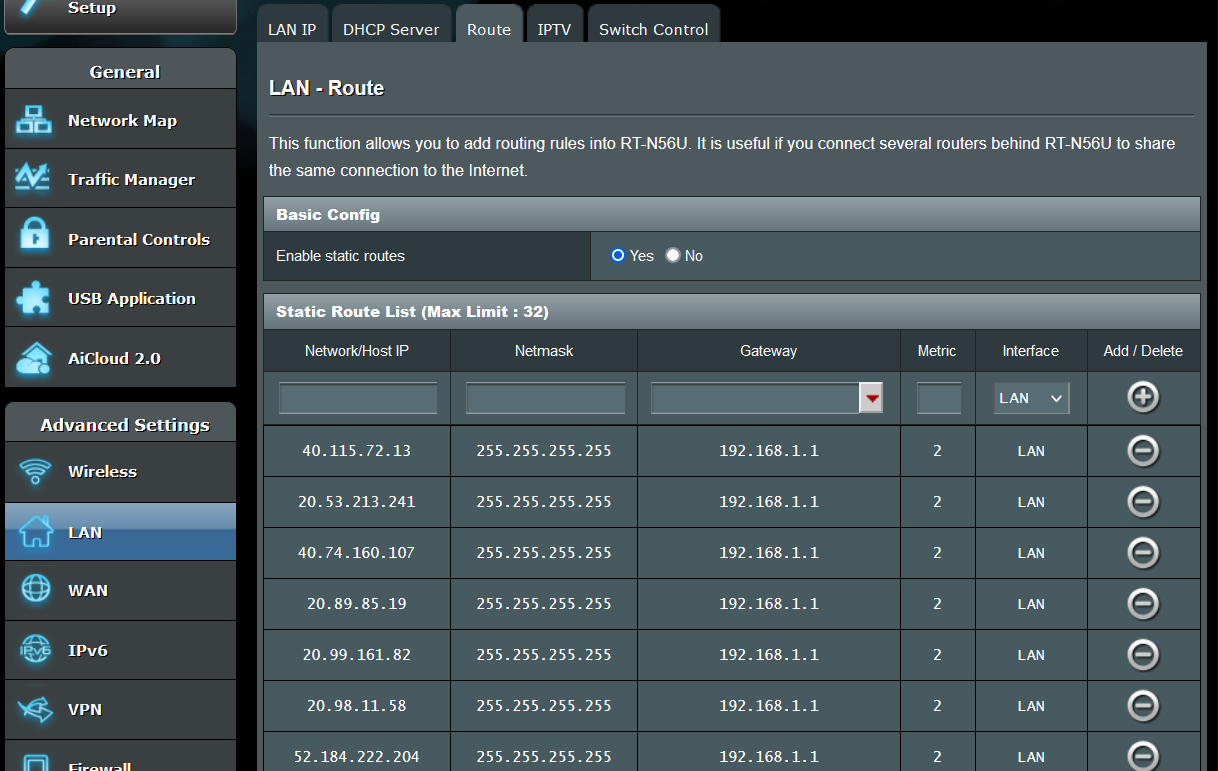Delete route 20.89.85.19

coord(1143,604)
